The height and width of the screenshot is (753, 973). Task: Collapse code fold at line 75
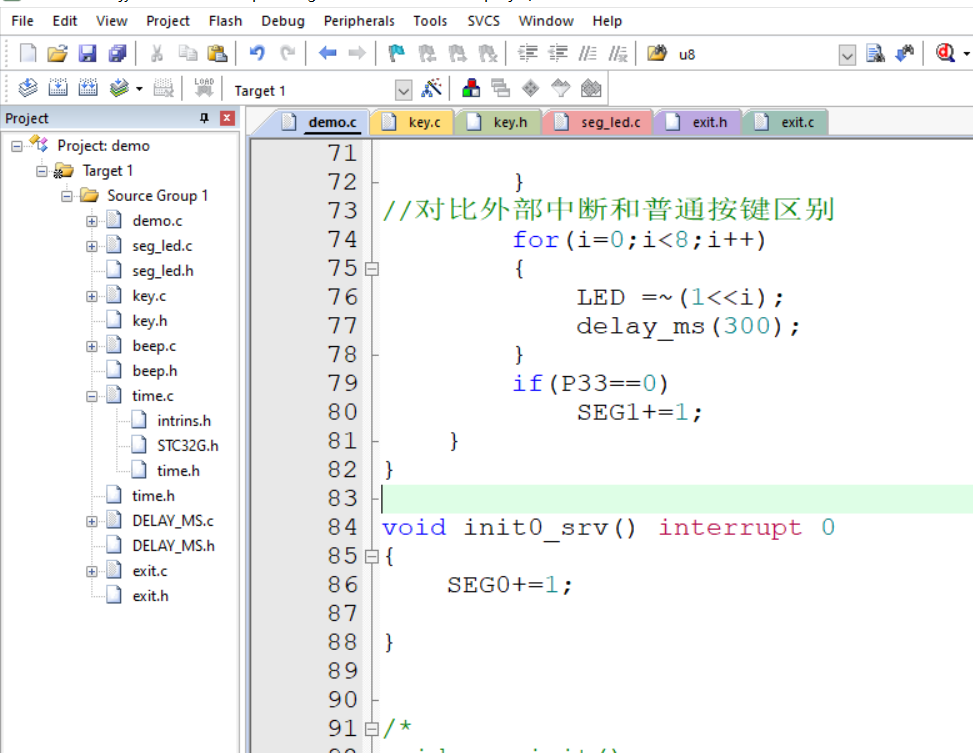[372, 269]
